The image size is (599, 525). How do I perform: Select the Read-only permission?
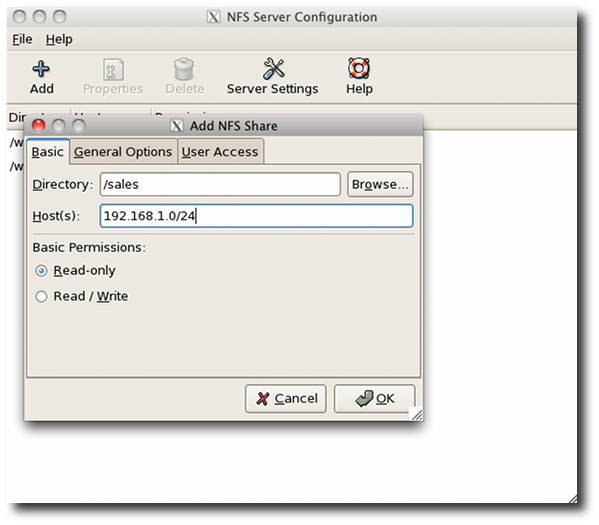[41, 271]
